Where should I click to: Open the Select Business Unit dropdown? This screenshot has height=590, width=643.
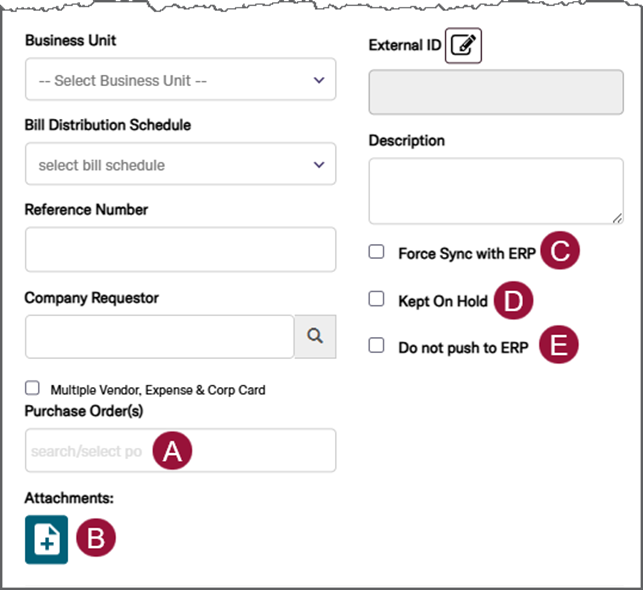180,79
